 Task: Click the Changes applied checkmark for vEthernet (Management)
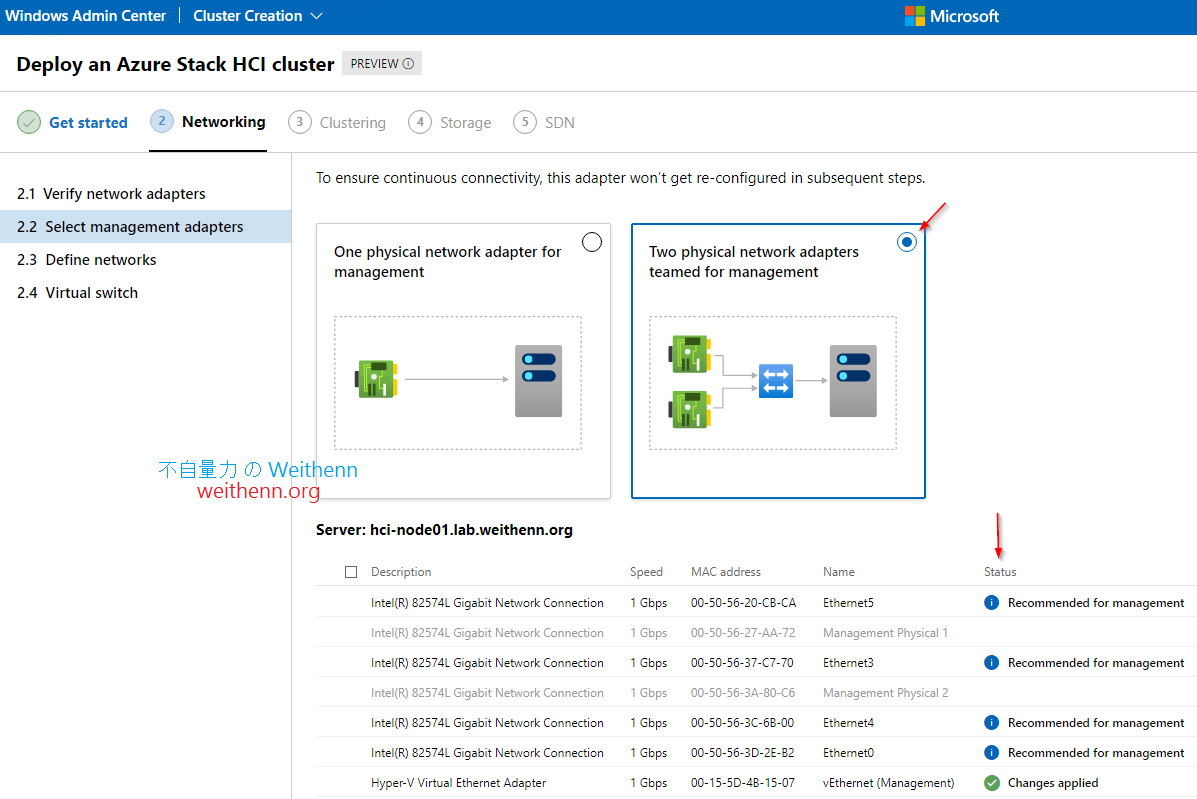pos(991,782)
